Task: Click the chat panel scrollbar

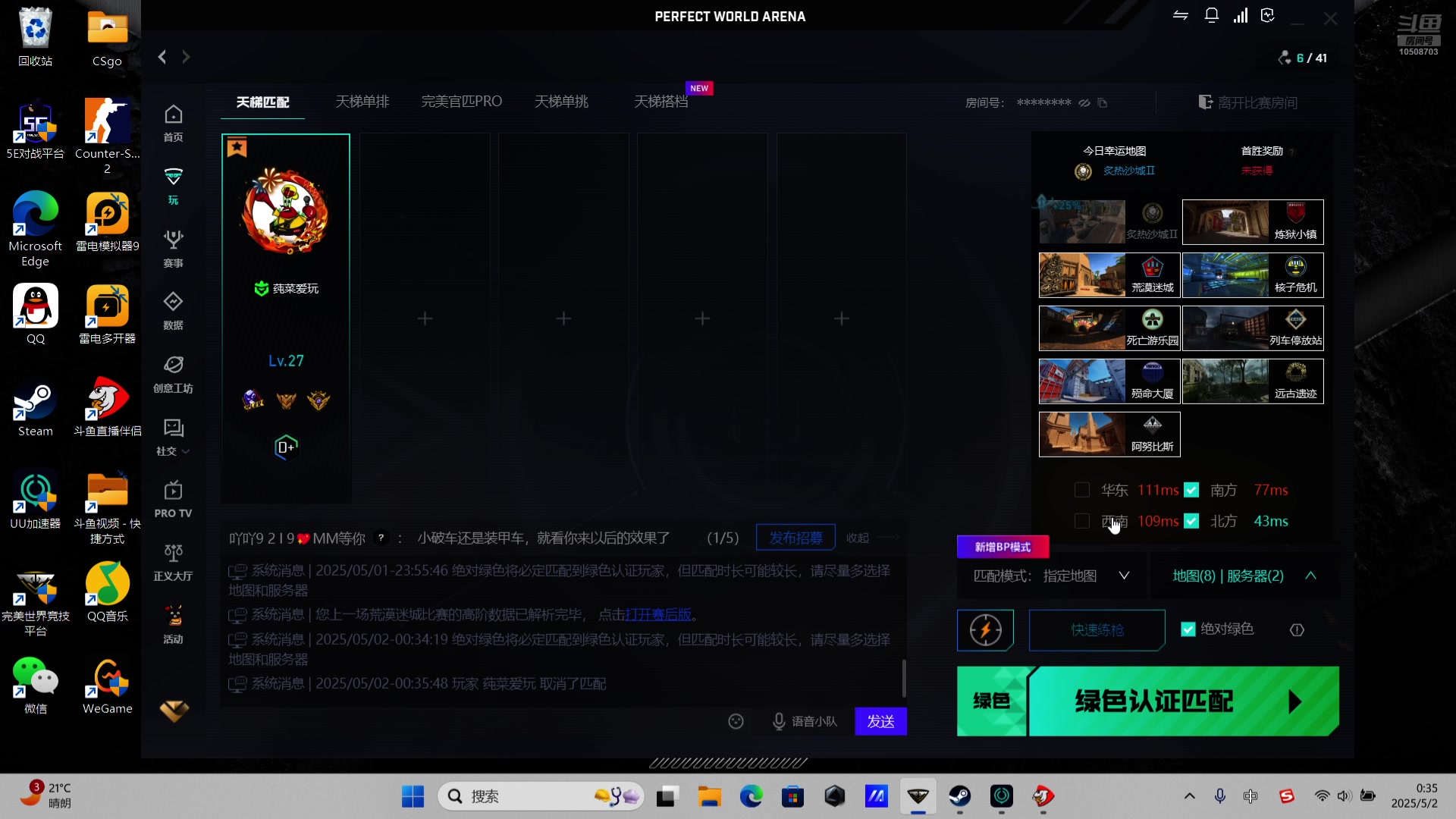Action: click(903, 678)
